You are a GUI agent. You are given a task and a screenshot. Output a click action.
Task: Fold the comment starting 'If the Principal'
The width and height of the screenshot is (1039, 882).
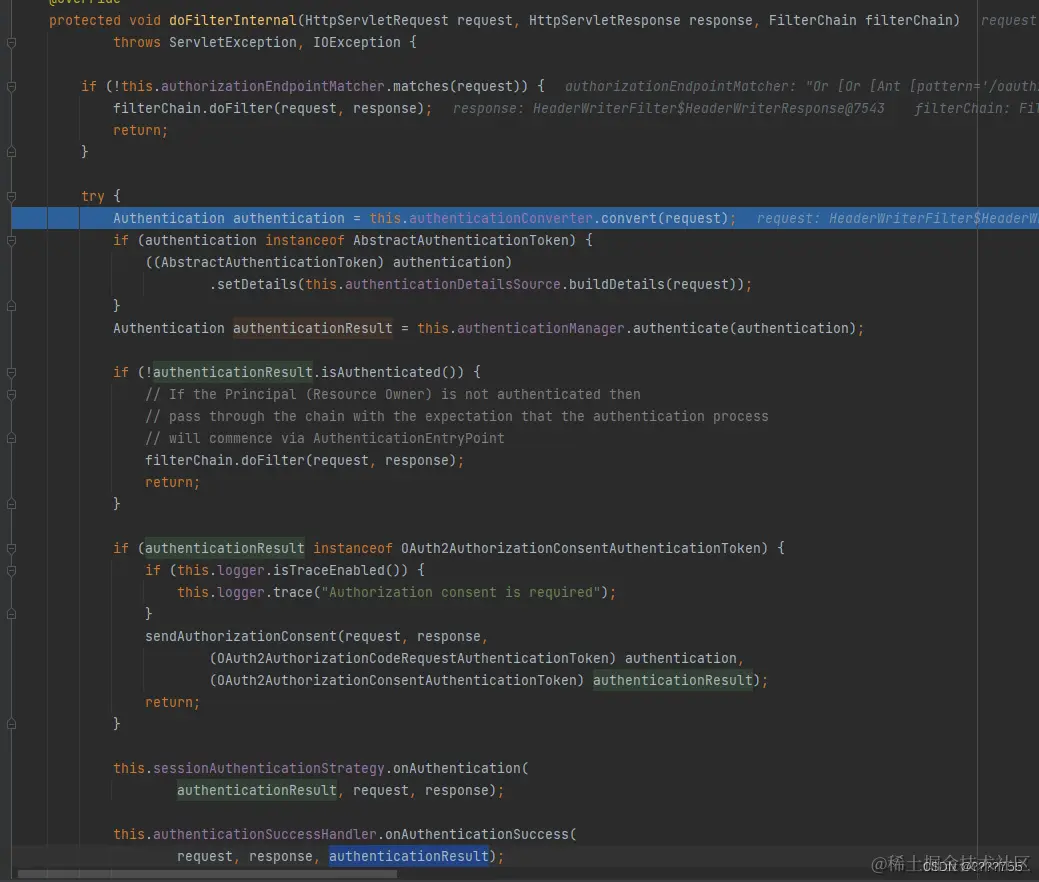[x=11, y=395]
